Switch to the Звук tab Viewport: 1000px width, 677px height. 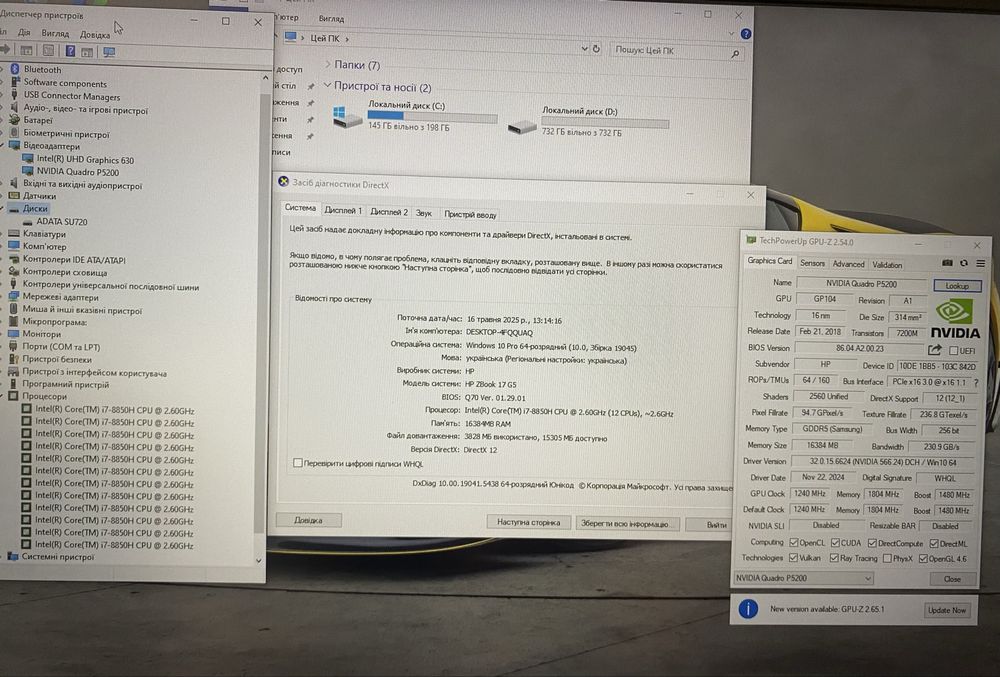(423, 213)
